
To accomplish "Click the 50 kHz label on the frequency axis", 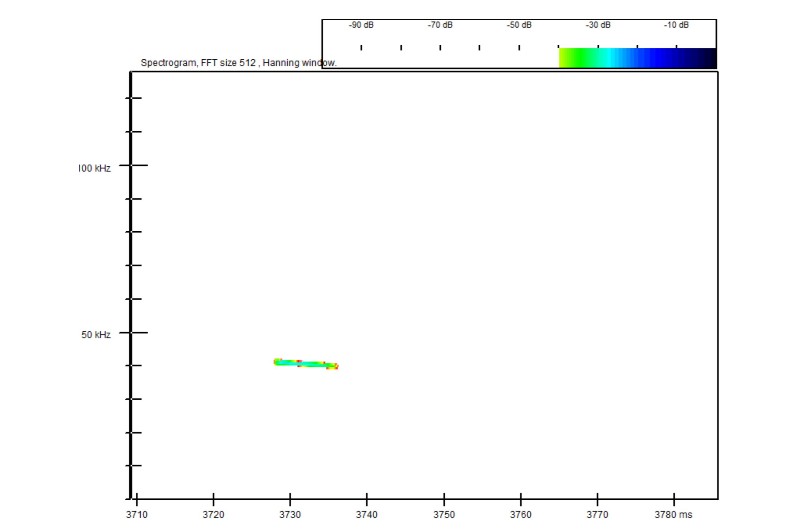I will 96,334.
